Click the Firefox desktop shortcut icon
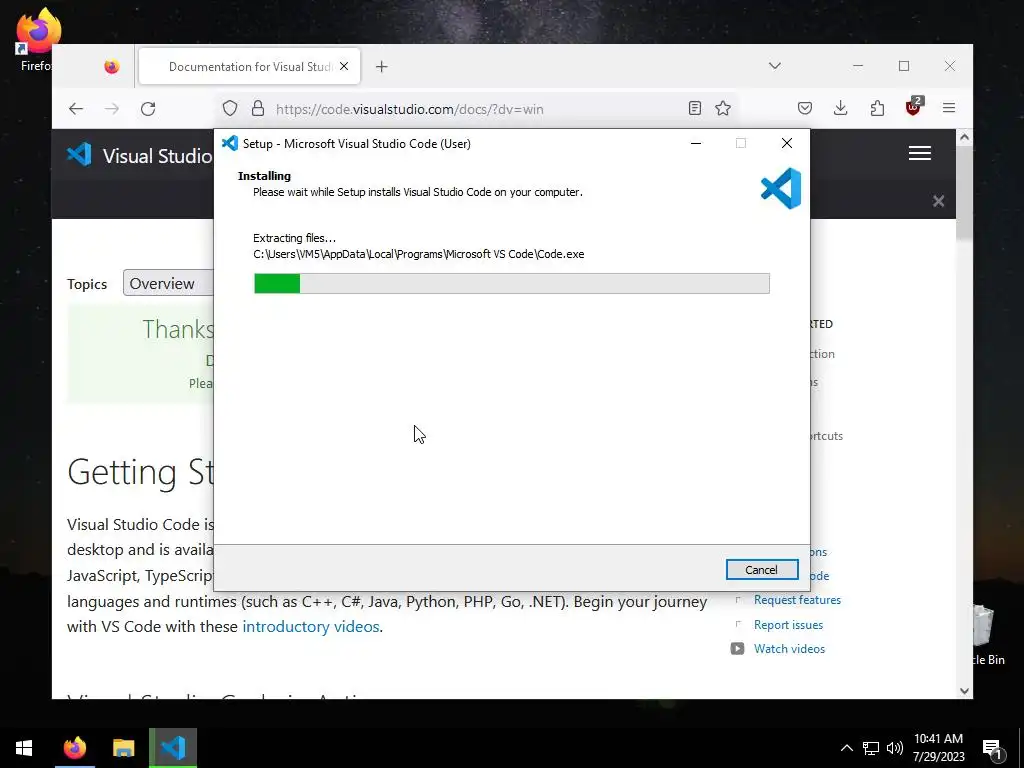Viewport: 1024px width, 768px height. tap(37, 39)
